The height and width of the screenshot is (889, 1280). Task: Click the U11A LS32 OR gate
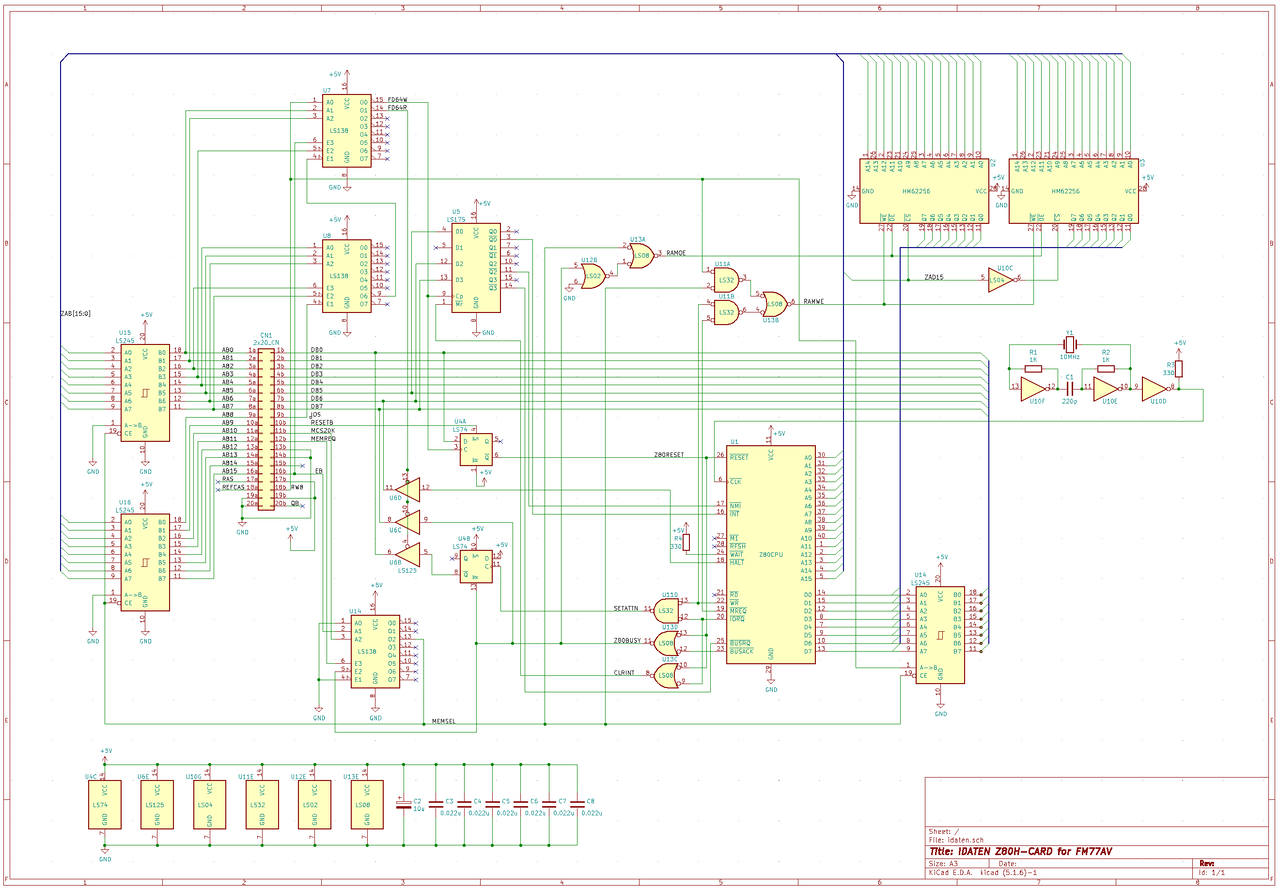point(726,279)
